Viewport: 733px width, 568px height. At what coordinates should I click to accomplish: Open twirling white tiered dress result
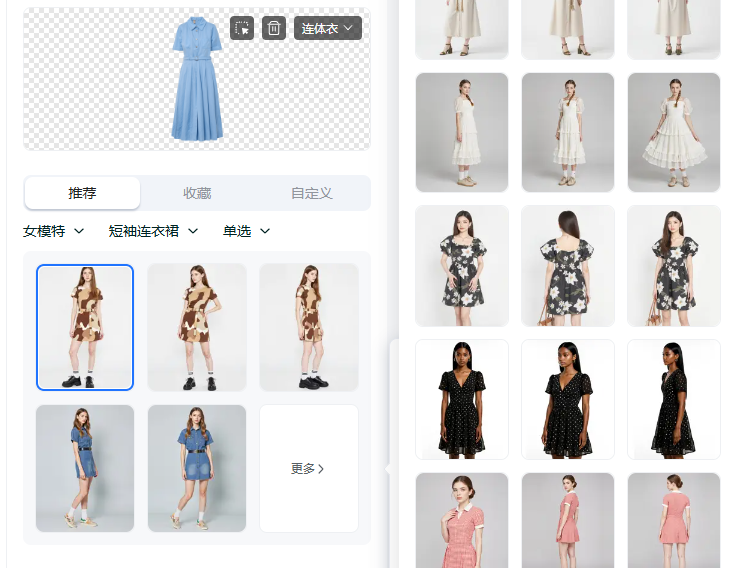tap(674, 132)
